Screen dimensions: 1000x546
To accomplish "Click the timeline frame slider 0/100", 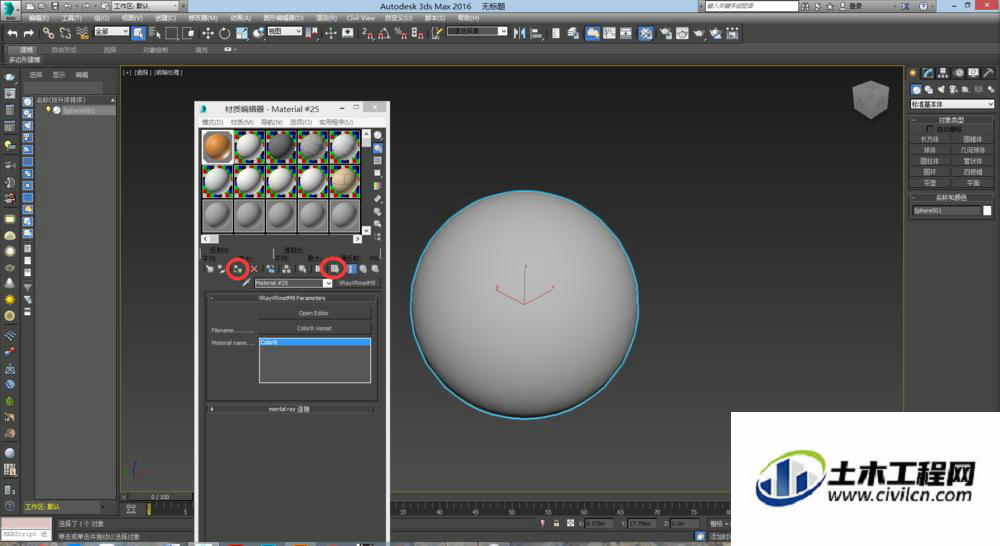I will (159, 496).
